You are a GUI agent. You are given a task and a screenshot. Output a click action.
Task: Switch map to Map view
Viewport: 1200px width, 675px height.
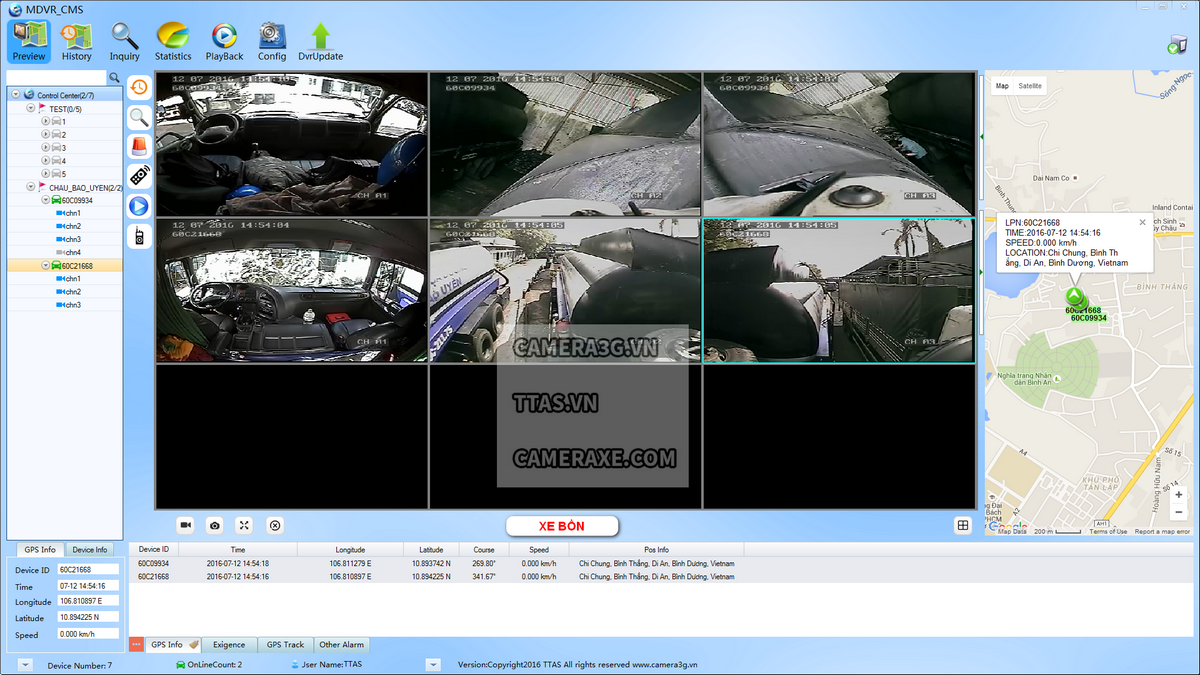[1002, 86]
